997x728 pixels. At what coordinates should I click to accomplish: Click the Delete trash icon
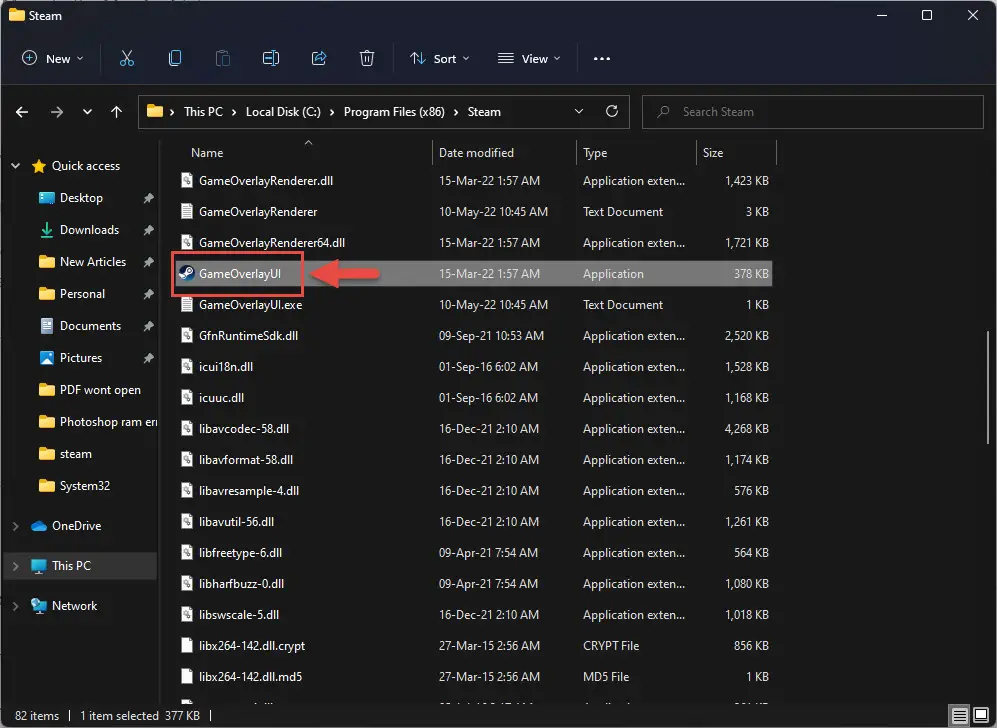[367, 58]
